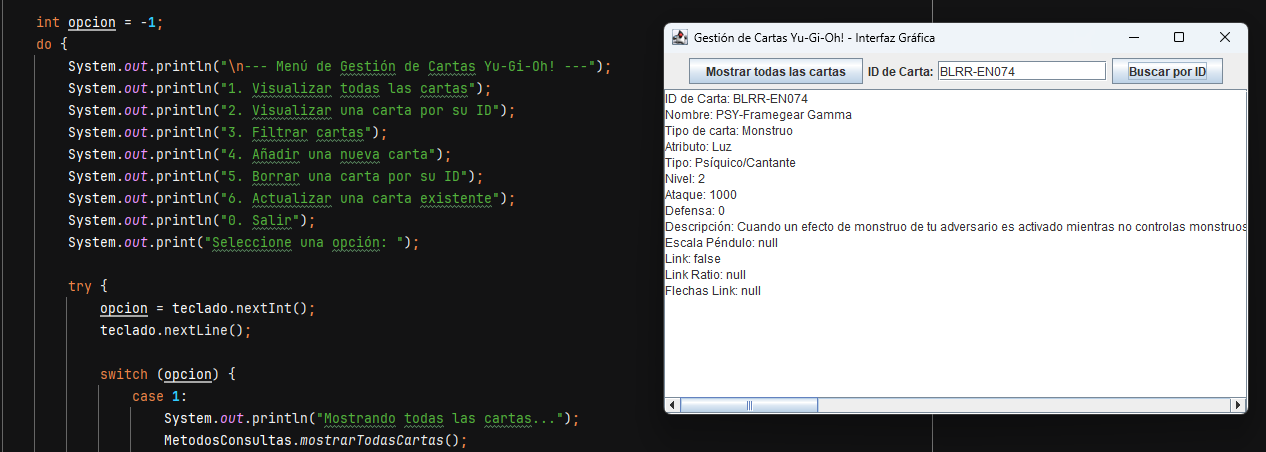Click the '0. Salir' code line
The height and width of the screenshot is (452, 1266).
(x=191, y=220)
